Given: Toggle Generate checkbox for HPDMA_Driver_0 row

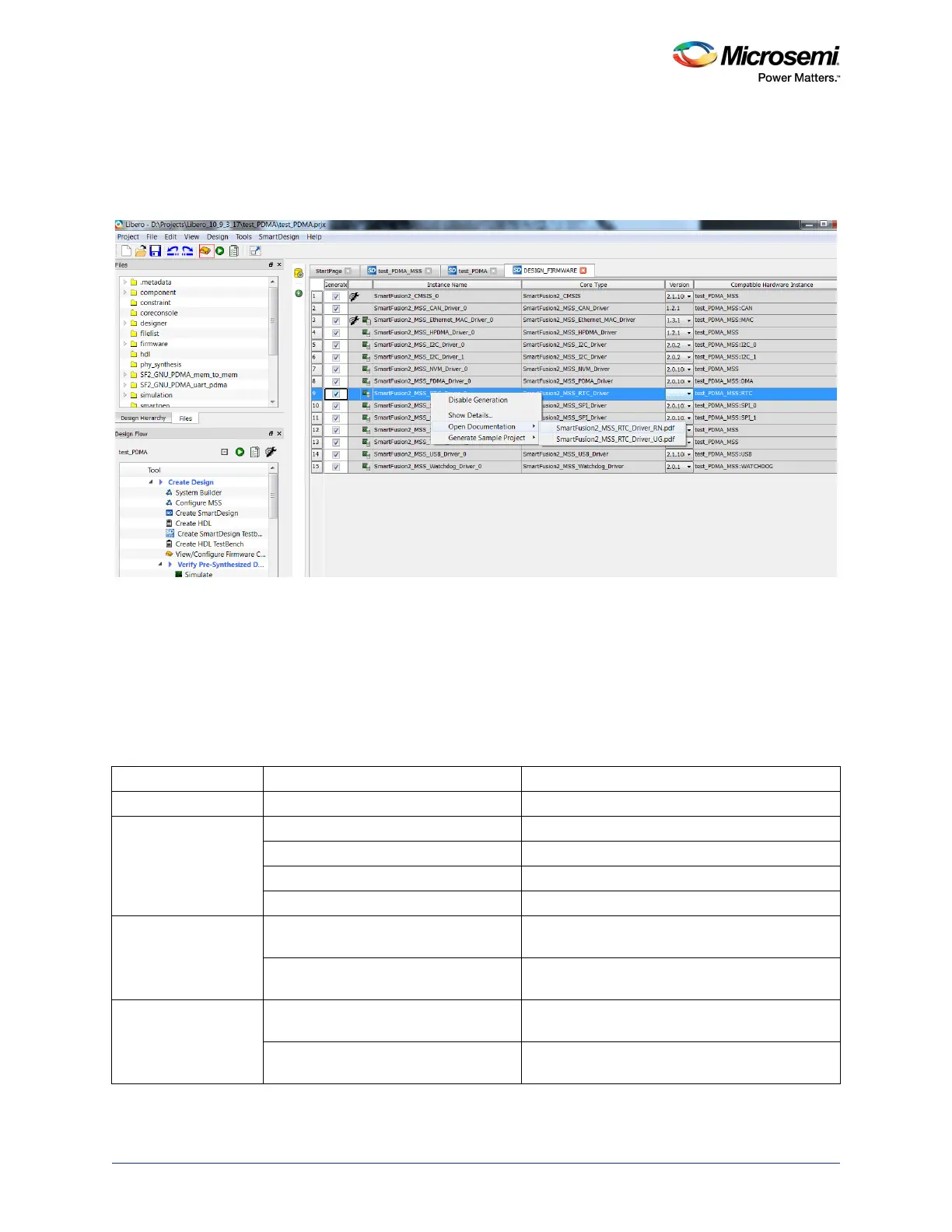Looking at the screenshot, I should [x=336, y=333].
